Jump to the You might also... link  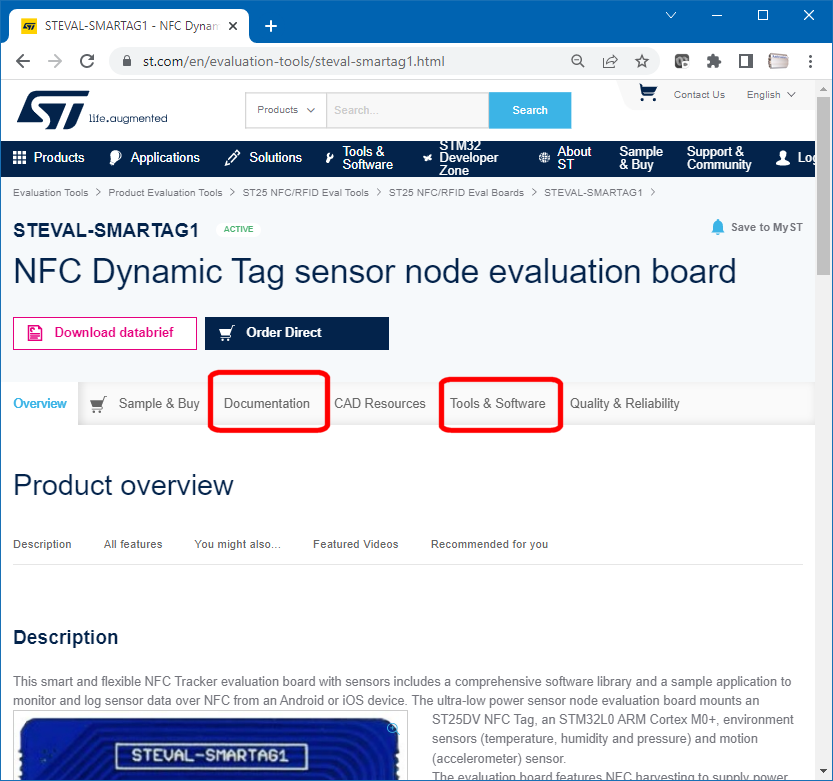(237, 544)
